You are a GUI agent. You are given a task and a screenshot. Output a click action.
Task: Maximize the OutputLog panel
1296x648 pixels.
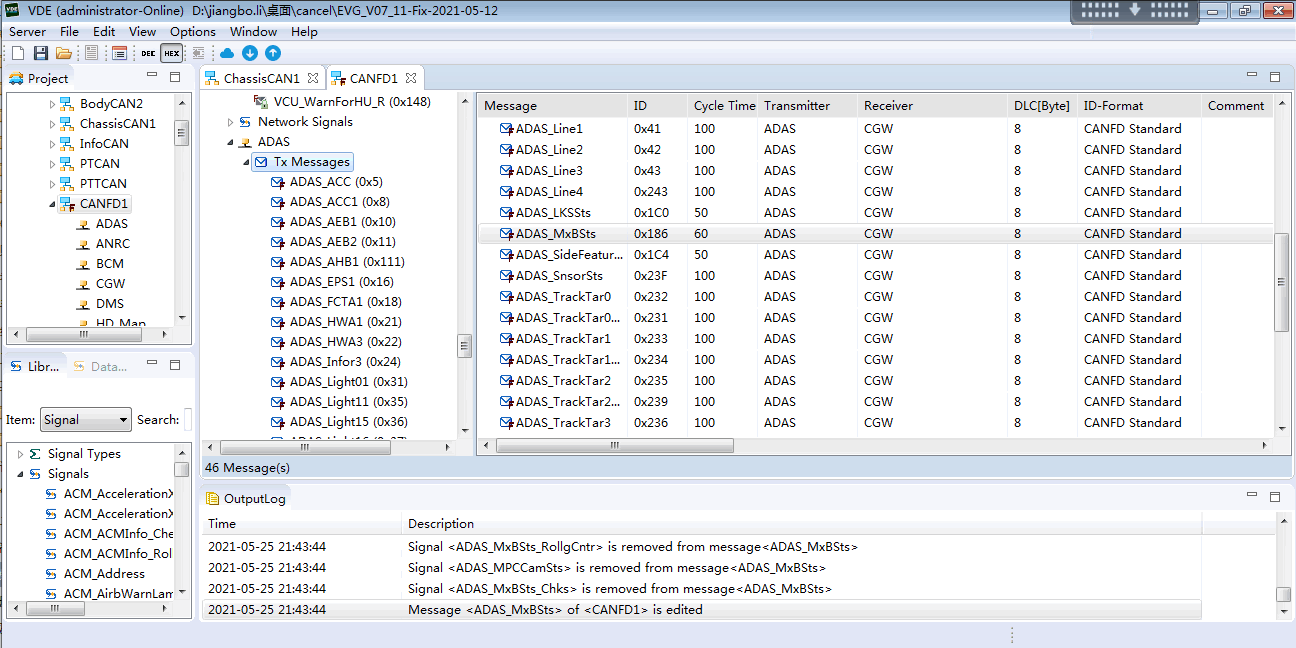1275,496
